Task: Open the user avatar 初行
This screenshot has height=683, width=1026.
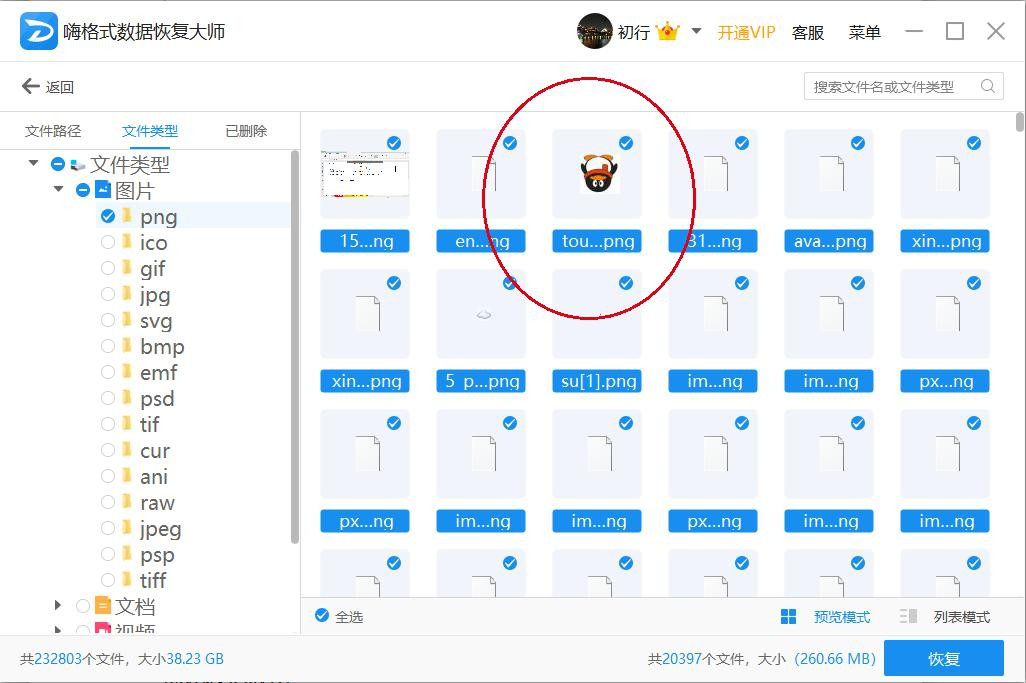Action: (x=594, y=31)
